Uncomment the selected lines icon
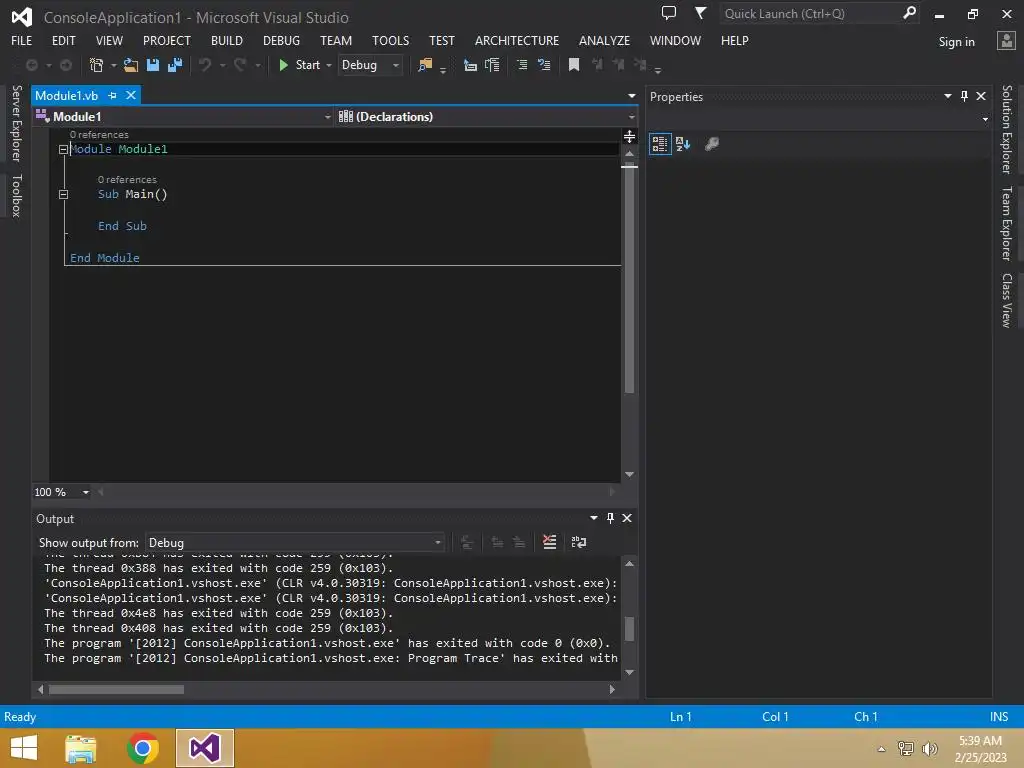The image size is (1024, 768). pyautogui.click(x=544, y=65)
